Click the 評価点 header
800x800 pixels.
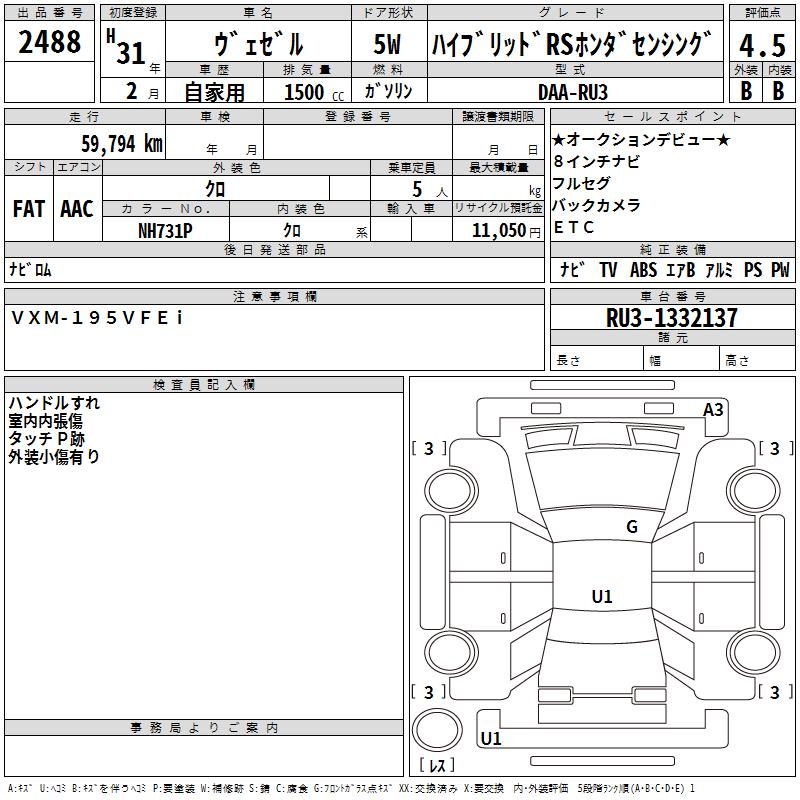pos(762,12)
